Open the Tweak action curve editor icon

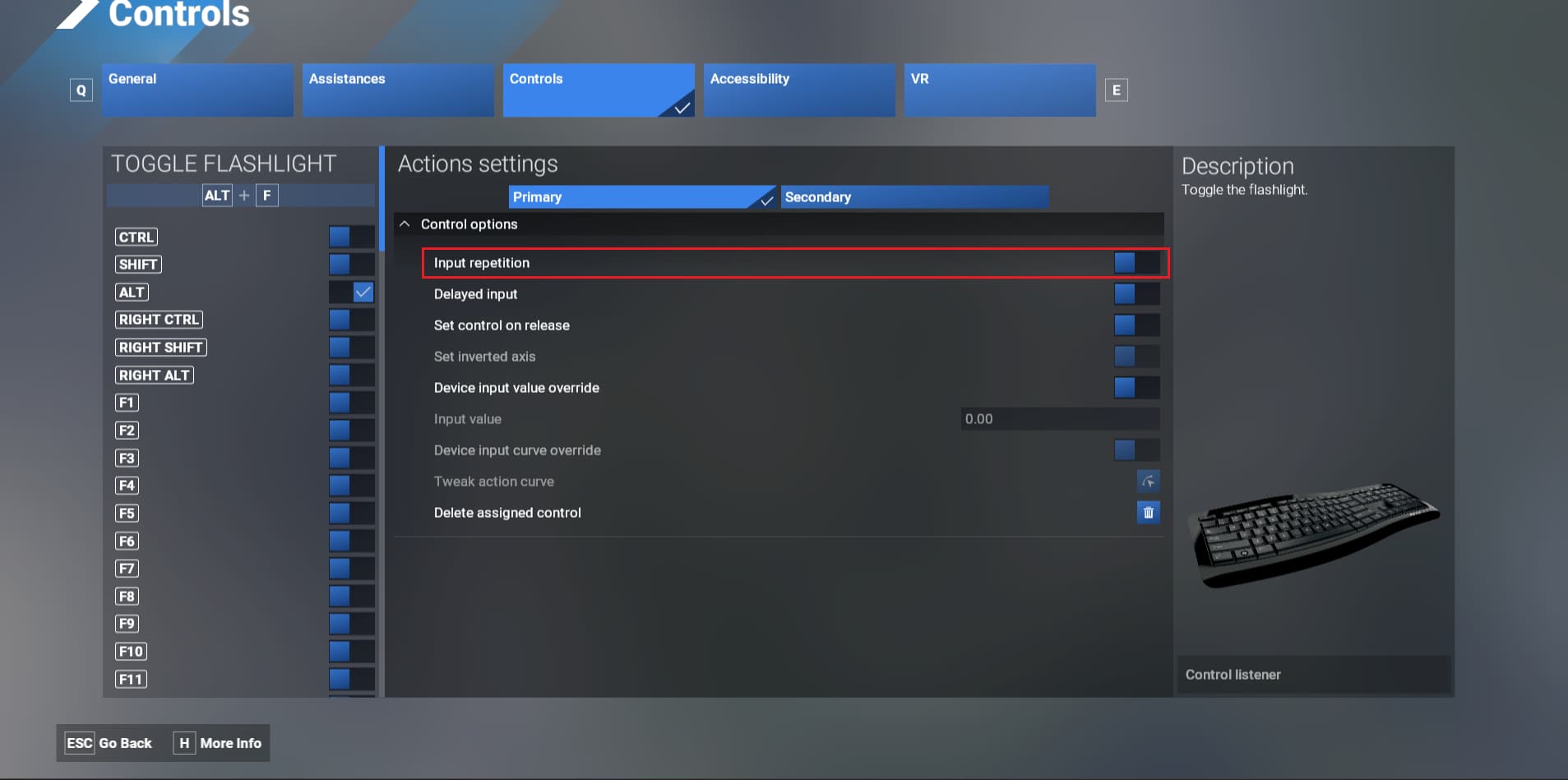click(x=1148, y=481)
